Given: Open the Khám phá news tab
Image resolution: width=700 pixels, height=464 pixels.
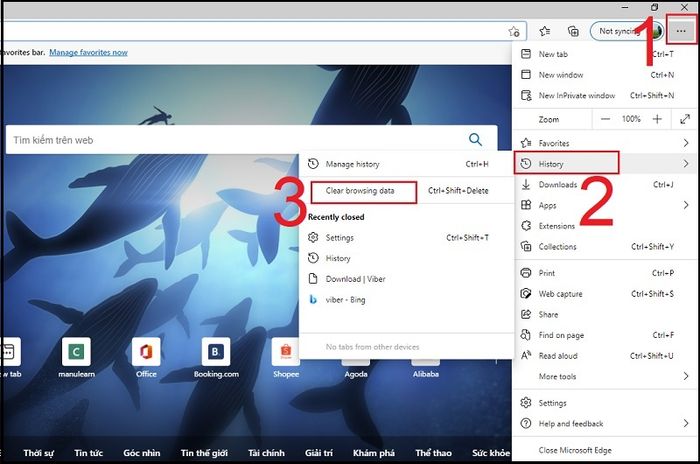Looking at the screenshot, I should coord(374,453).
